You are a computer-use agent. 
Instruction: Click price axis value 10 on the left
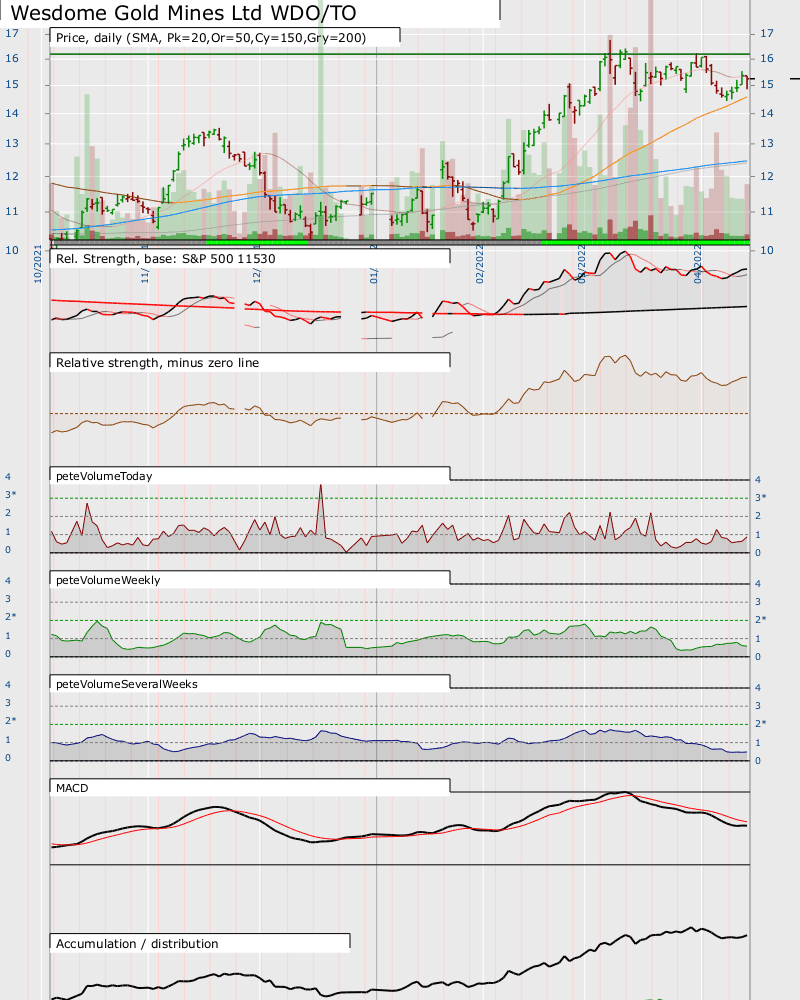(x=12, y=250)
